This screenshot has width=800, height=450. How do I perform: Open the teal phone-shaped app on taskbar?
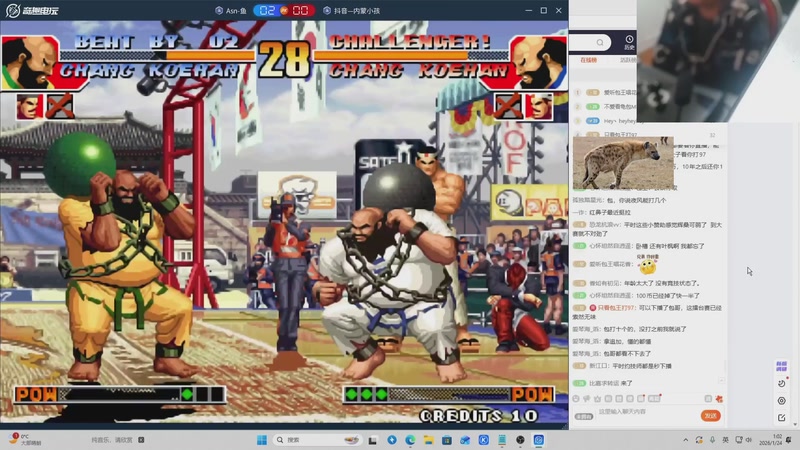(502, 440)
